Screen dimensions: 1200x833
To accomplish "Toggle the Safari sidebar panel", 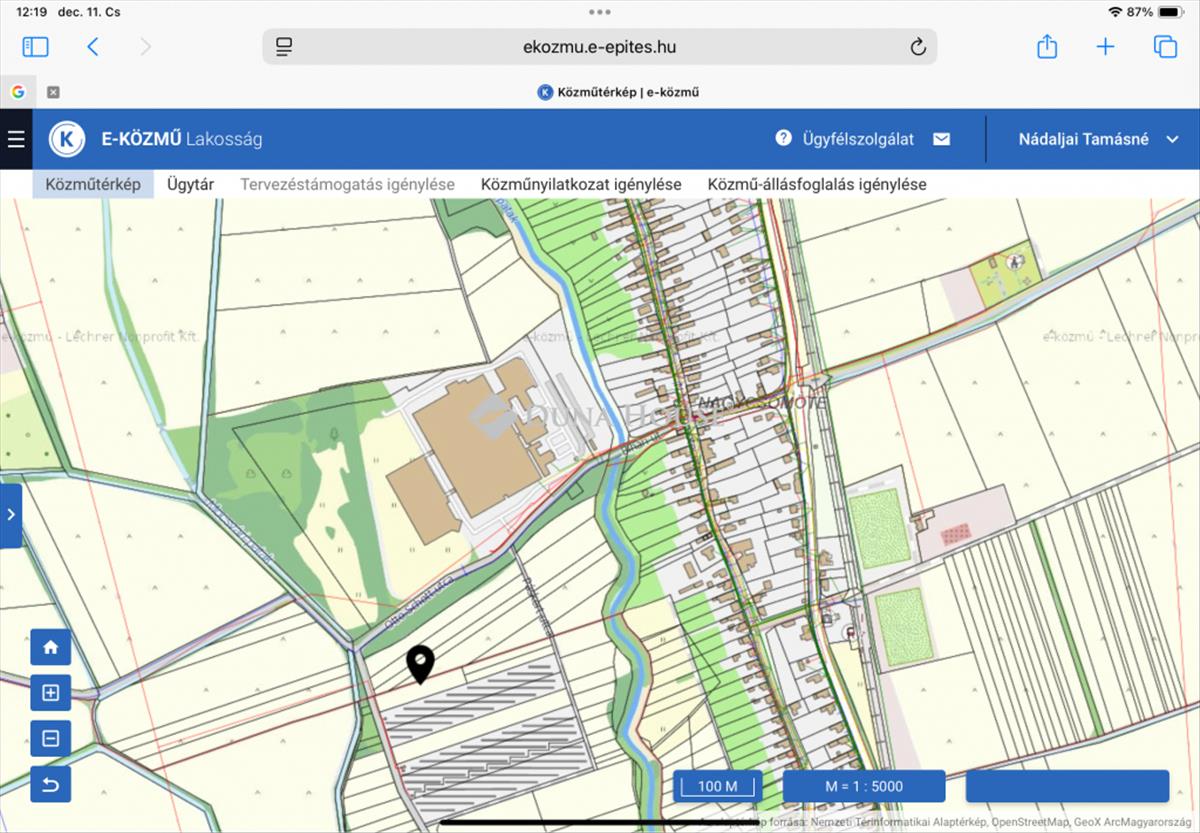I will click(x=35, y=47).
